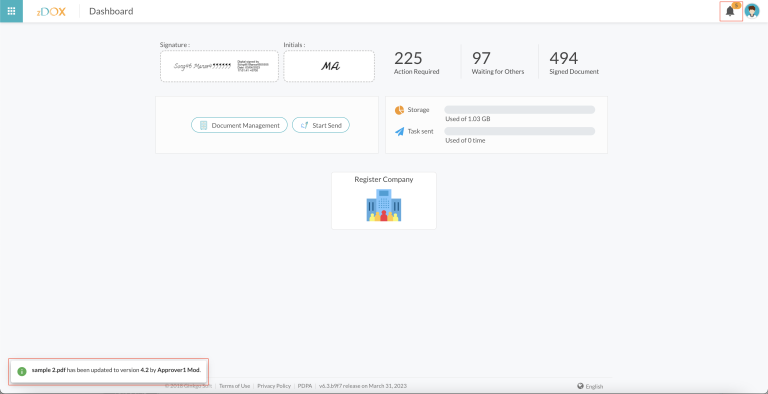Open the Privacy Policy link
The image size is (768, 394).
pyautogui.click(x=274, y=386)
